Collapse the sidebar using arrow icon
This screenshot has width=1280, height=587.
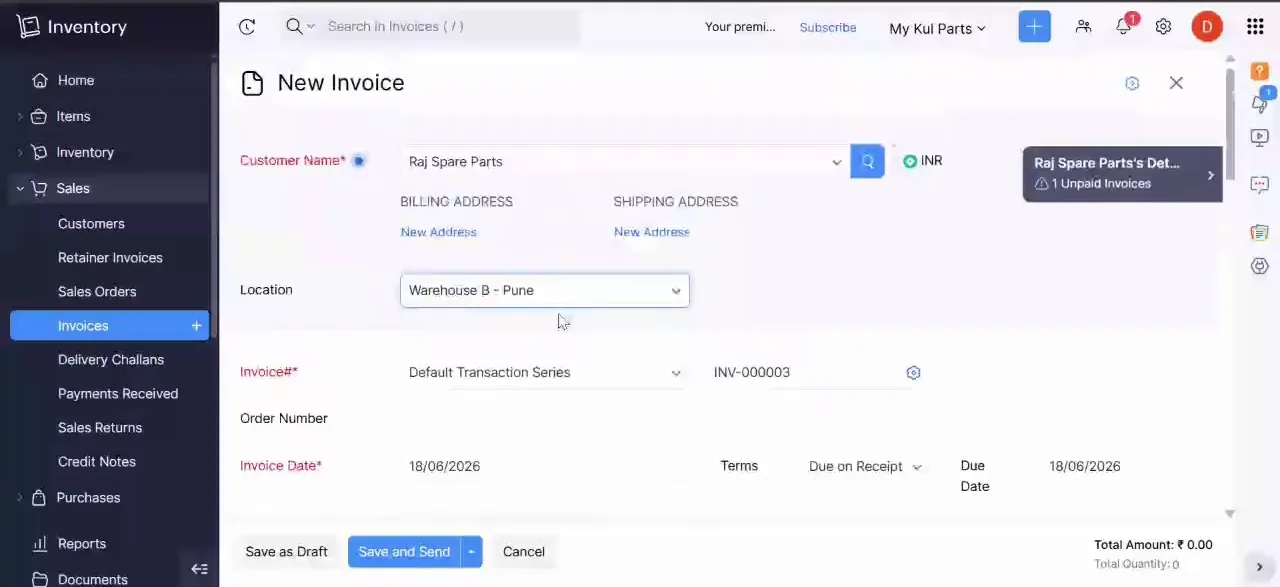199,569
